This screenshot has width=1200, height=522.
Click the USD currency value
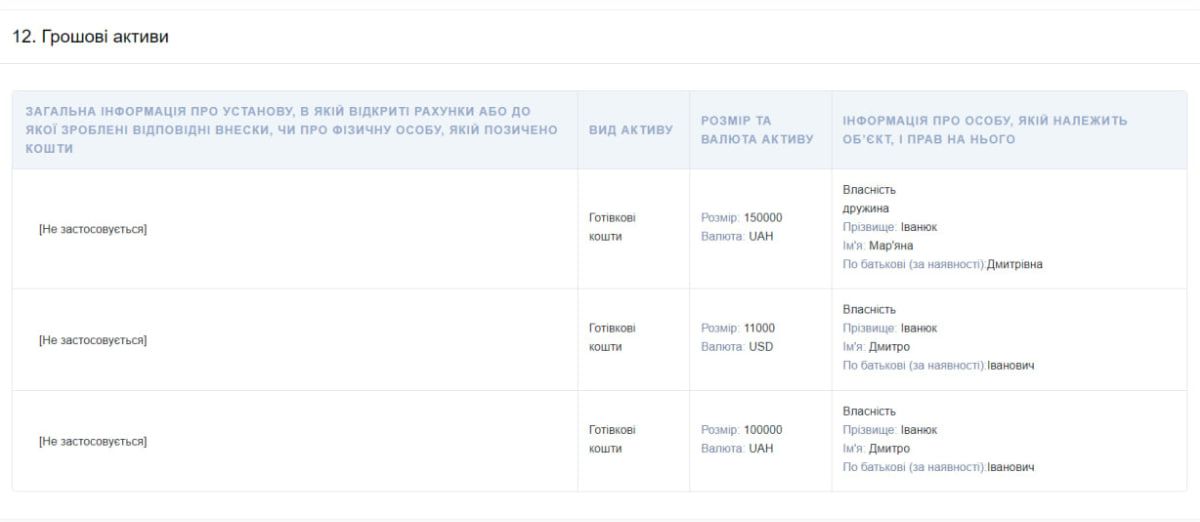(761, 347)
